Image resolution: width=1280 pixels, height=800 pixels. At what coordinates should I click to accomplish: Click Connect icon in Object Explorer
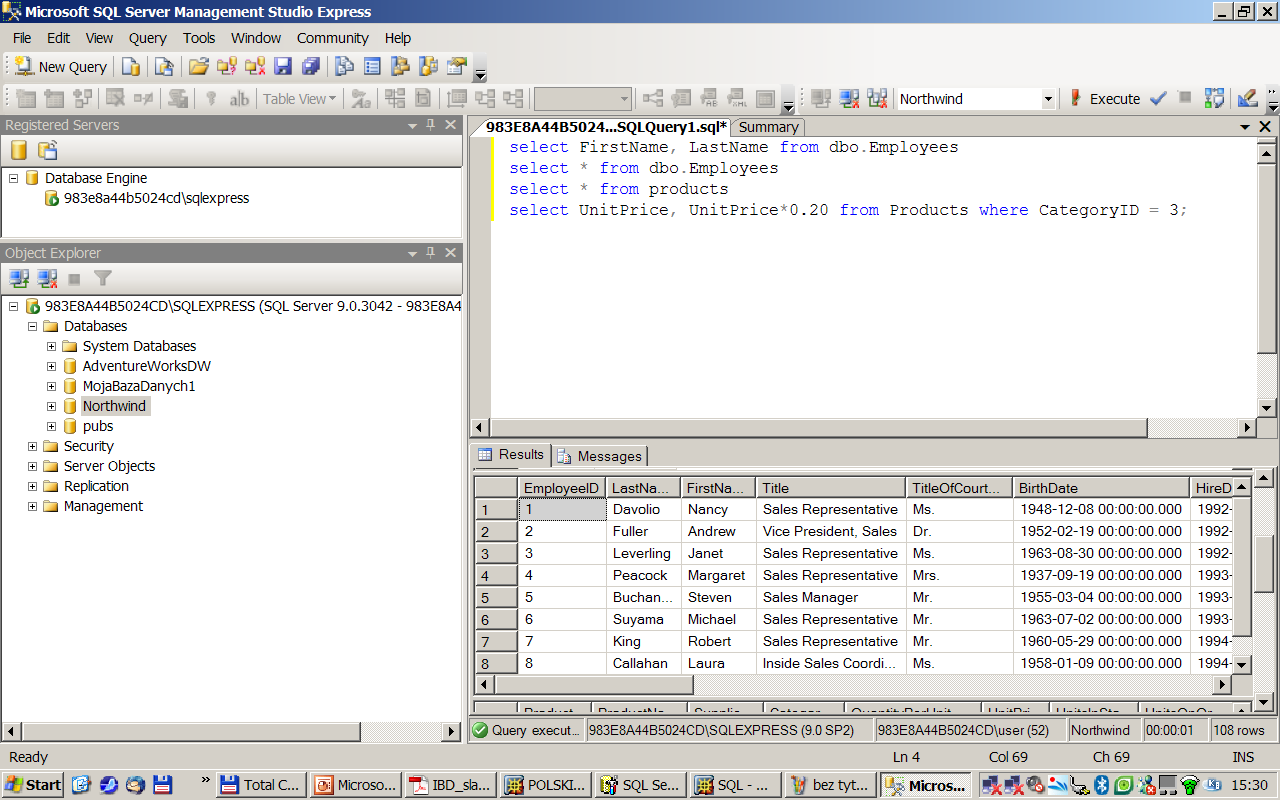click(19, 278)
